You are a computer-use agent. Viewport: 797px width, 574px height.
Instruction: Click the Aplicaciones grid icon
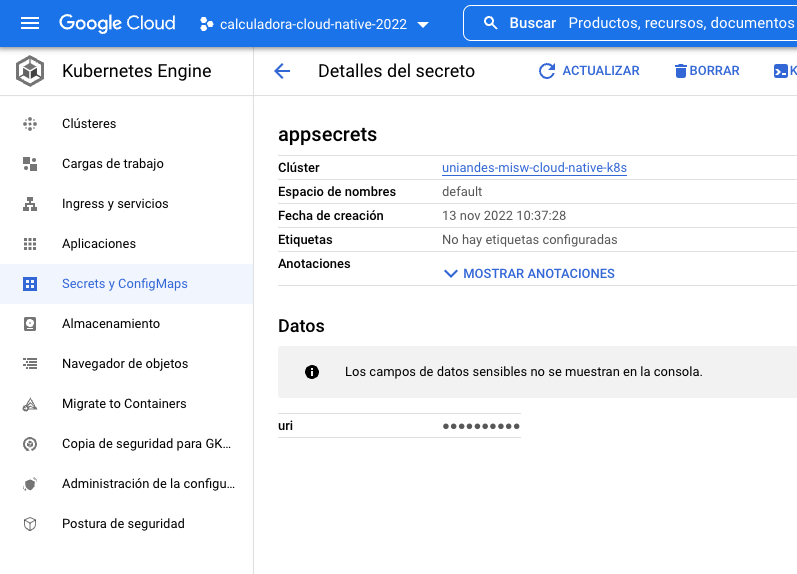coord(30,244)
